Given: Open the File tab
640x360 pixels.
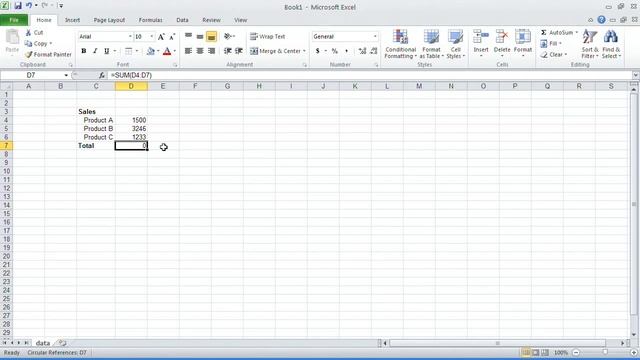Looking at the screenshot, I should click(x=14, y=20).
